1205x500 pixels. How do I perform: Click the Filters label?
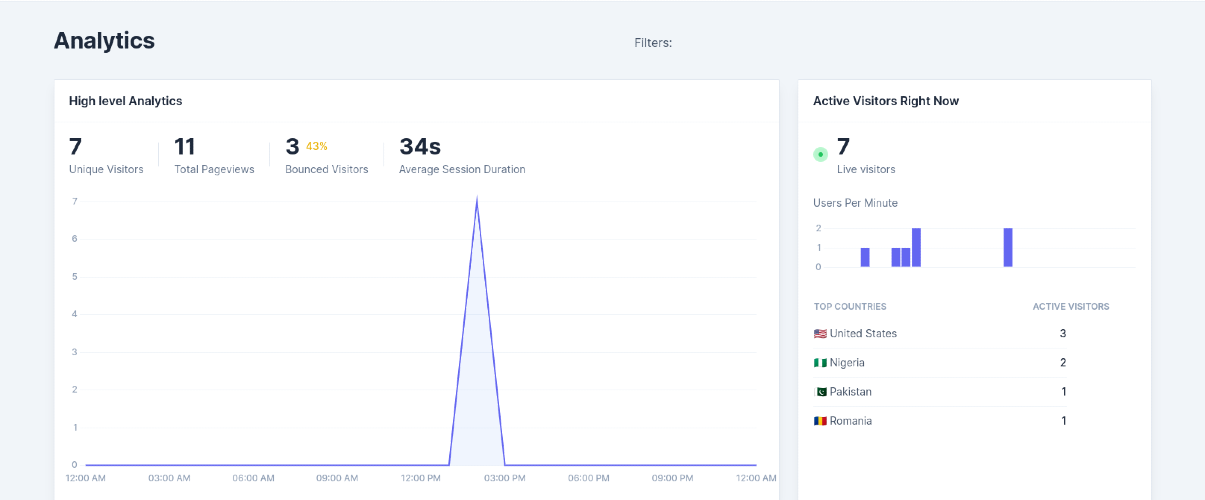(x=653, y=43)
